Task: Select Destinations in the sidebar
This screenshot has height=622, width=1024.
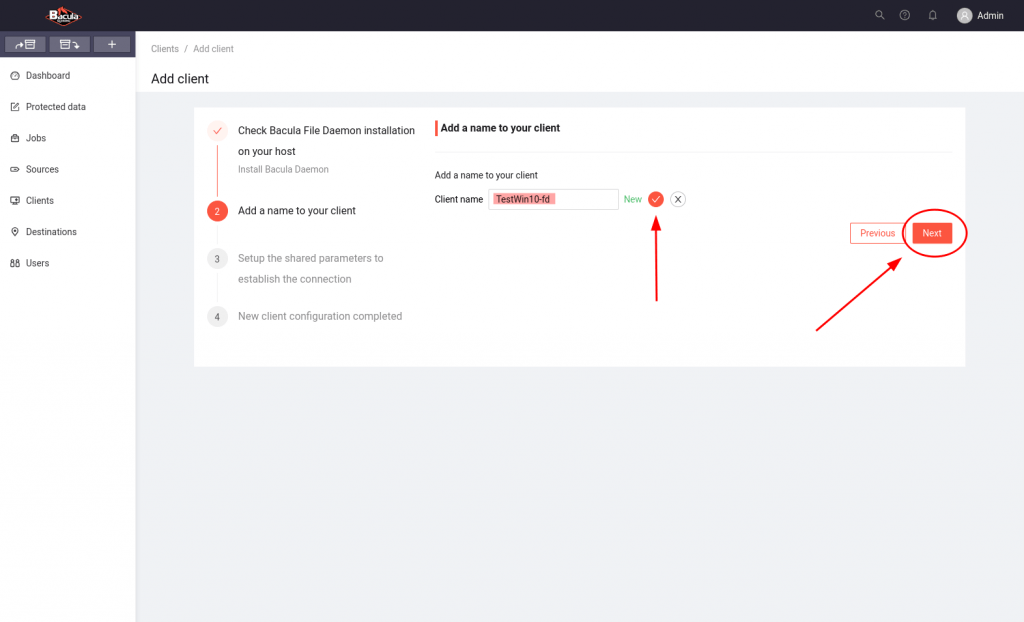Action: pyautogui.click(x=50, y=232)
